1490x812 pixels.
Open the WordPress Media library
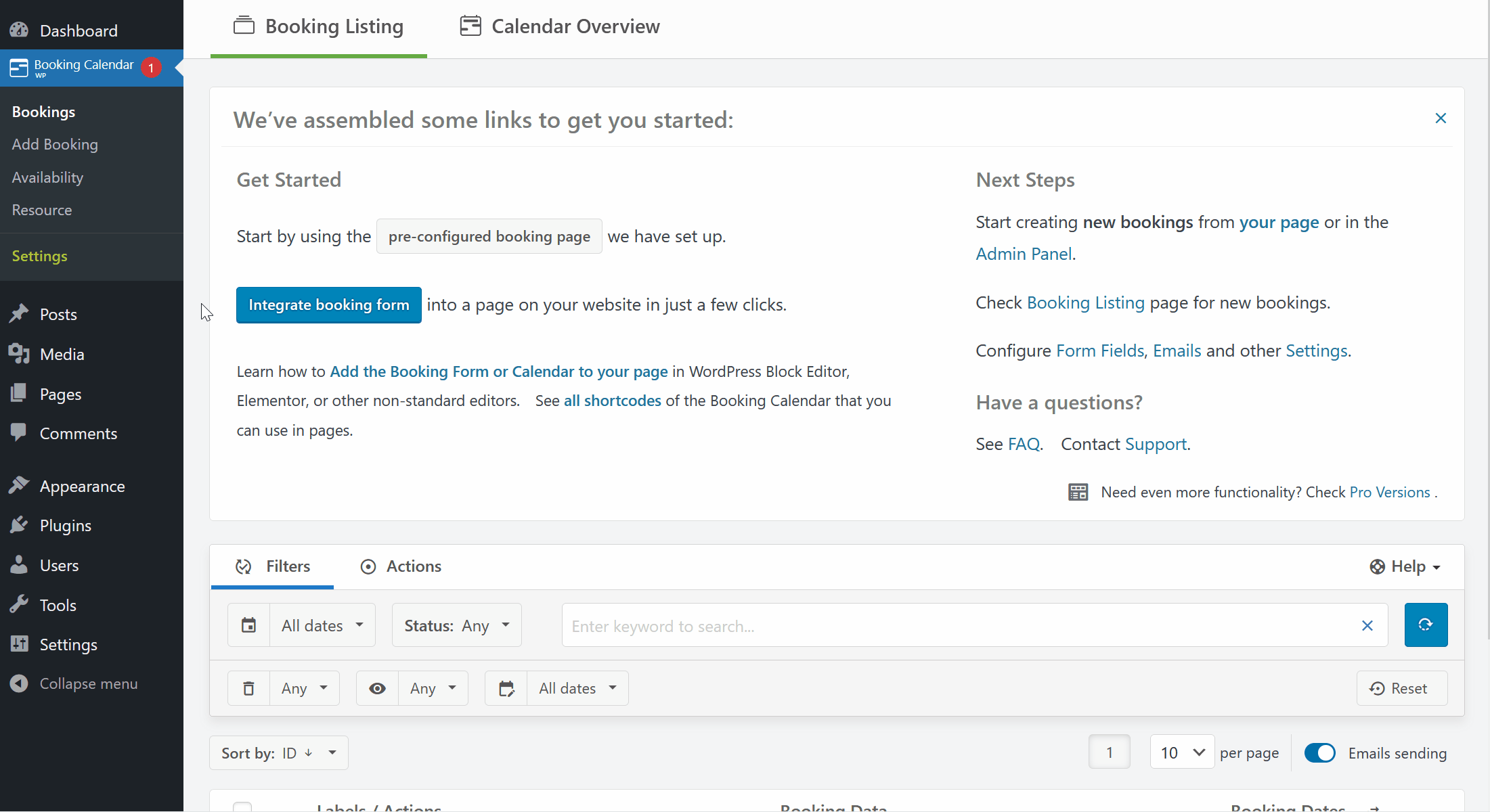[x=63, y=354]
